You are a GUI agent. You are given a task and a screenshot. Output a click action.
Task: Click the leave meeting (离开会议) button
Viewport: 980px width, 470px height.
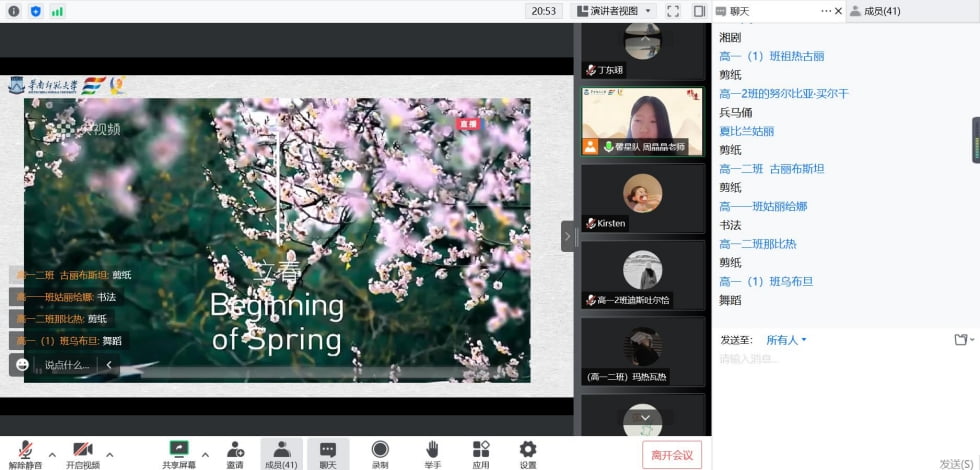click(x=672, y=455)
